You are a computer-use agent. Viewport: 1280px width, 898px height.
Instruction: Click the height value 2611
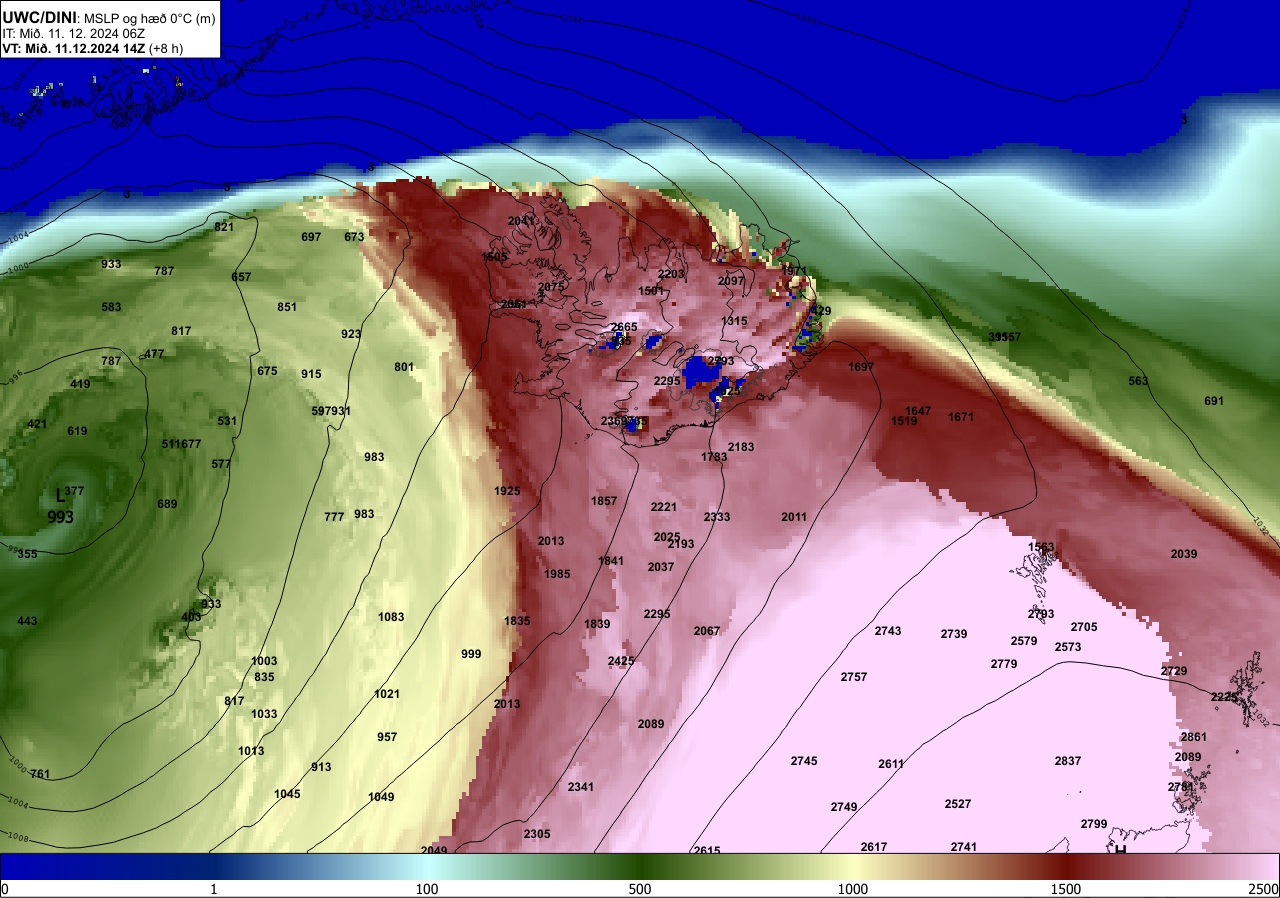click(891, 764)
